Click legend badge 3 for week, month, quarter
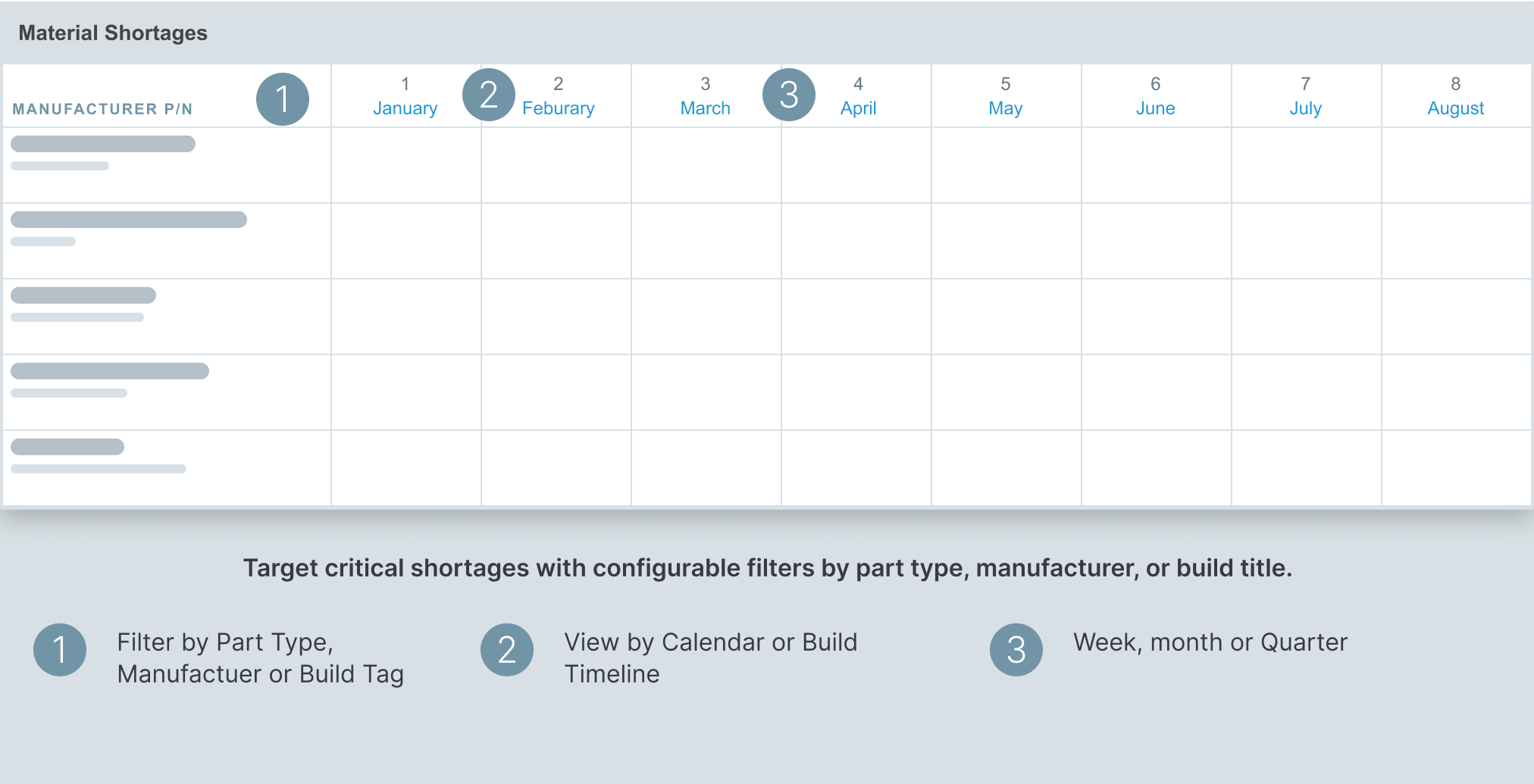 pos(1016,650)
